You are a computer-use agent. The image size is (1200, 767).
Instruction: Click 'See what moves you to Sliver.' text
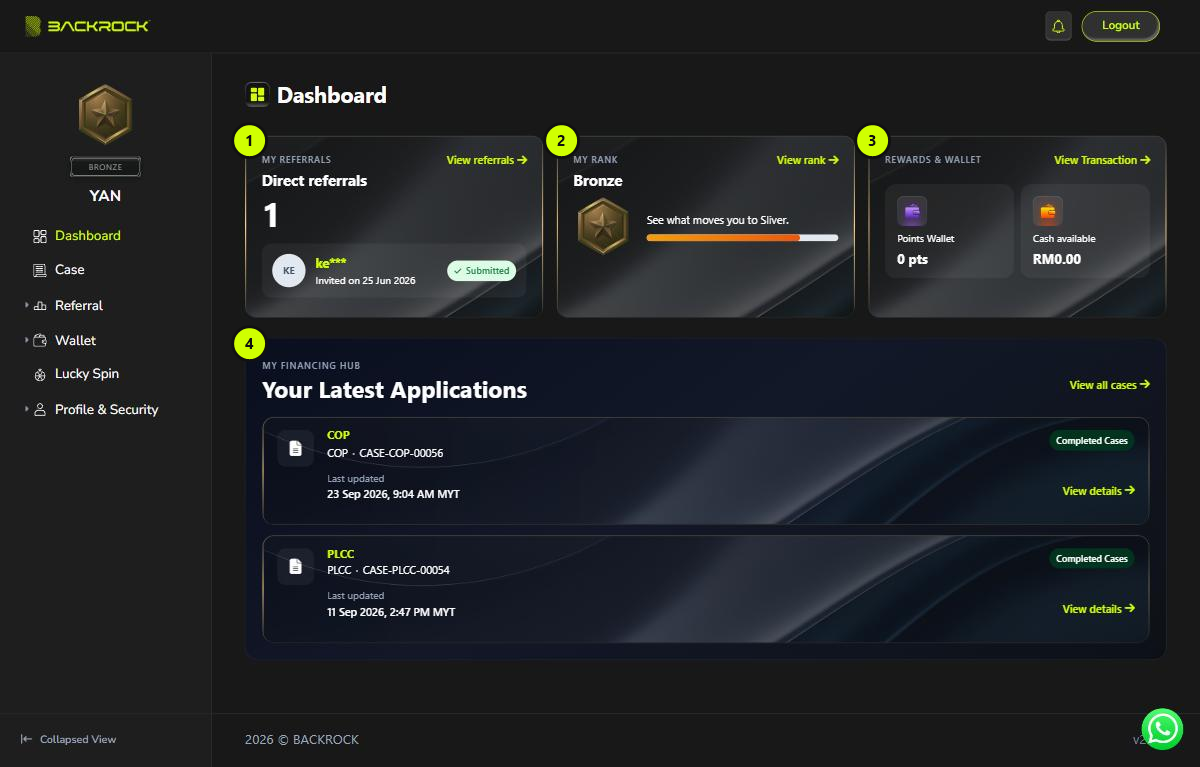coord(718,220)
